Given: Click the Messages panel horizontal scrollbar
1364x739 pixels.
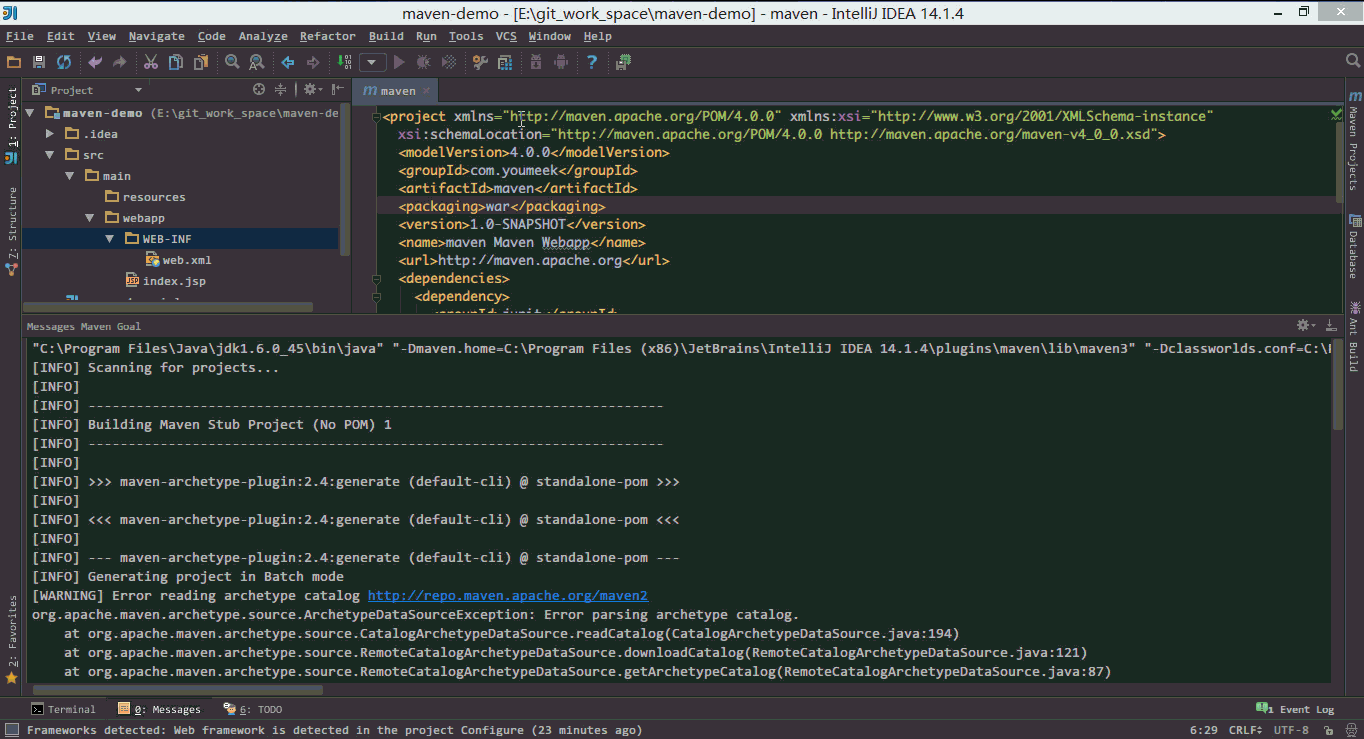Looking at the screenshot, I should [x=178, y=690].
